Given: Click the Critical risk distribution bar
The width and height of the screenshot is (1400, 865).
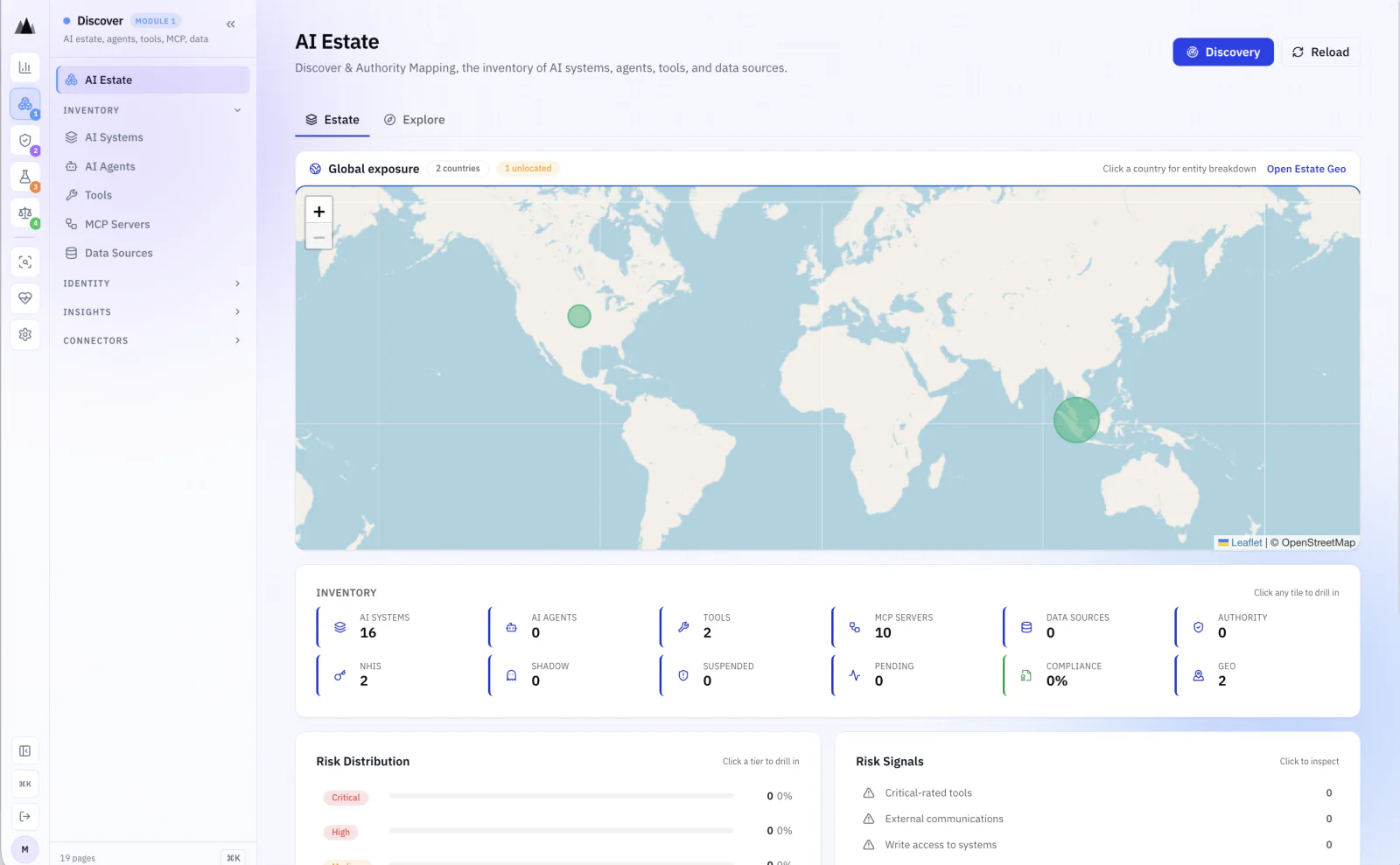Looking at the screenshot, I should coord(561,796).
